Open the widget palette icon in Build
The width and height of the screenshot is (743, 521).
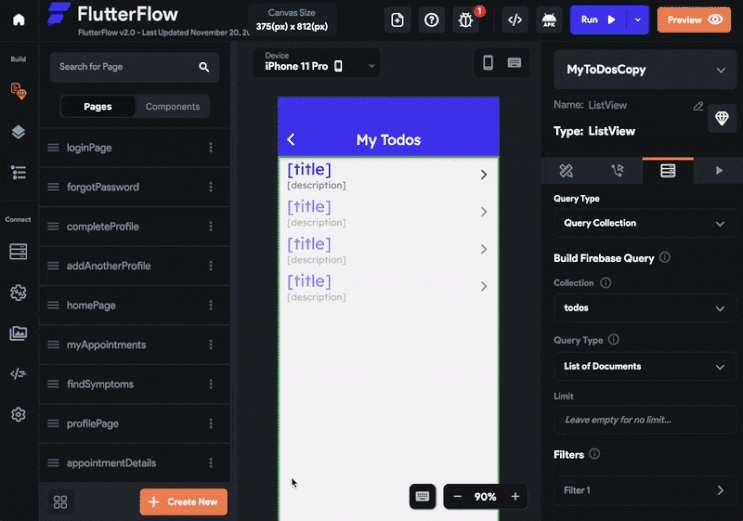click(18, 90)
